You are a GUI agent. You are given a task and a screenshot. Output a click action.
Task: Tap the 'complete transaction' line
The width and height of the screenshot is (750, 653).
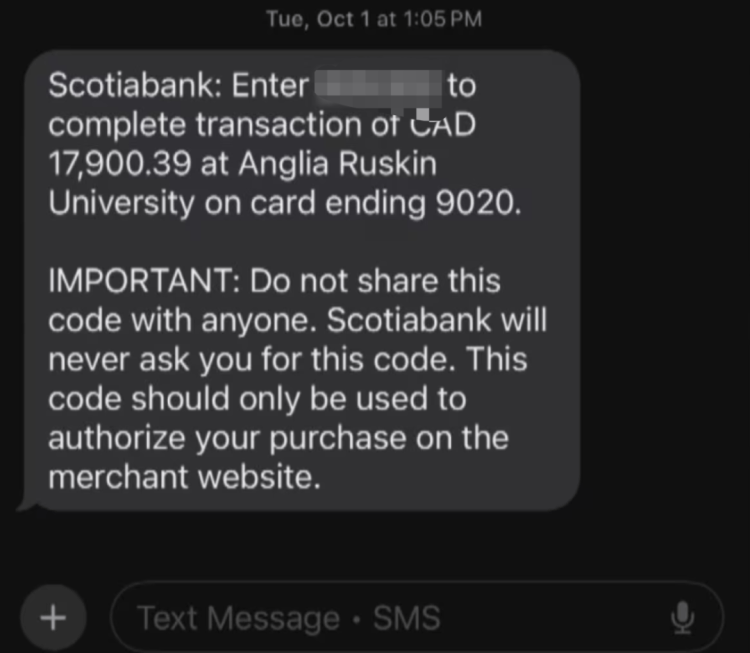click(x=207, y=124)
